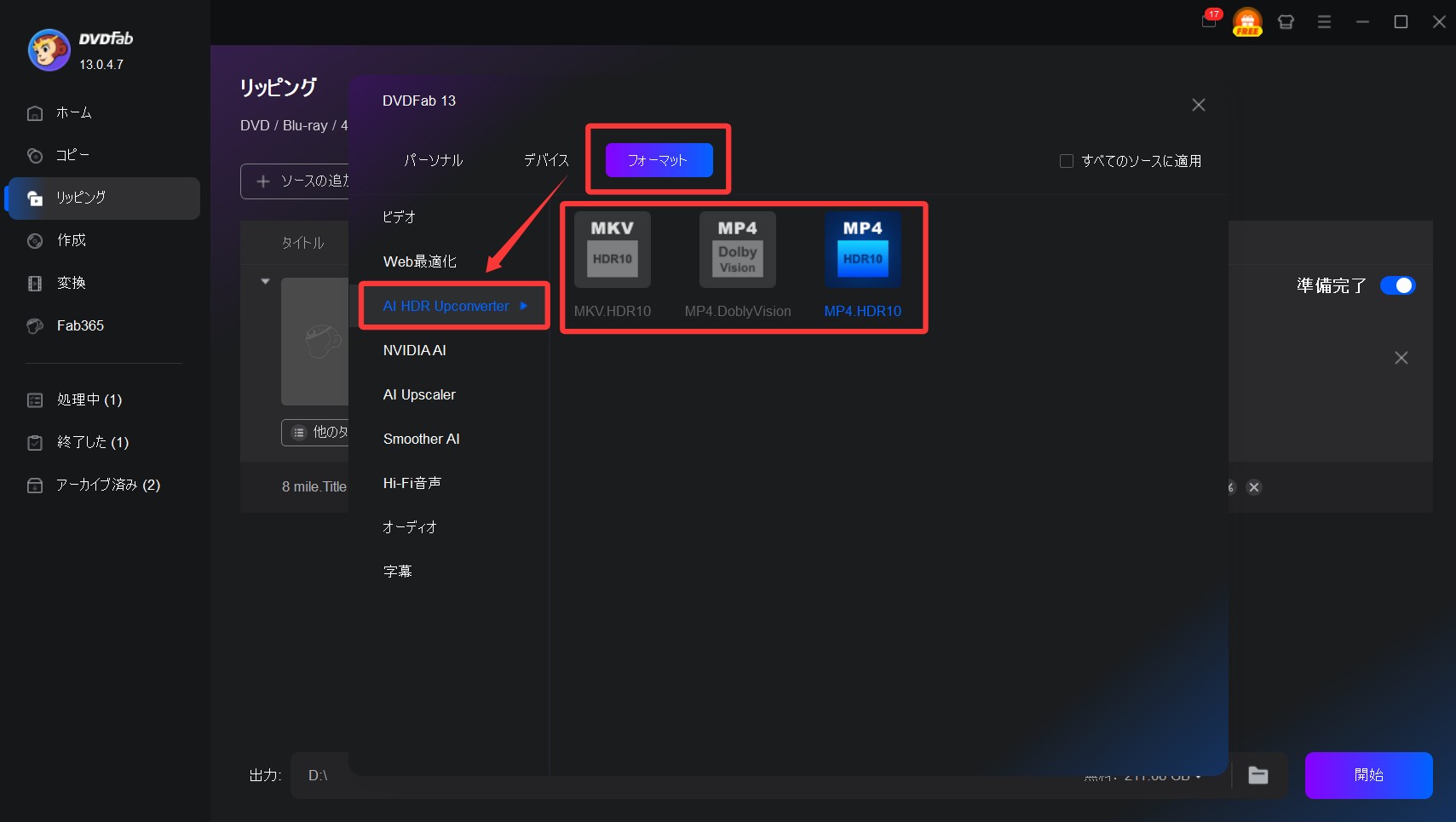Click the 8 mile.Title text
This screenshot has height=822, width=1456.
(314, 487)
